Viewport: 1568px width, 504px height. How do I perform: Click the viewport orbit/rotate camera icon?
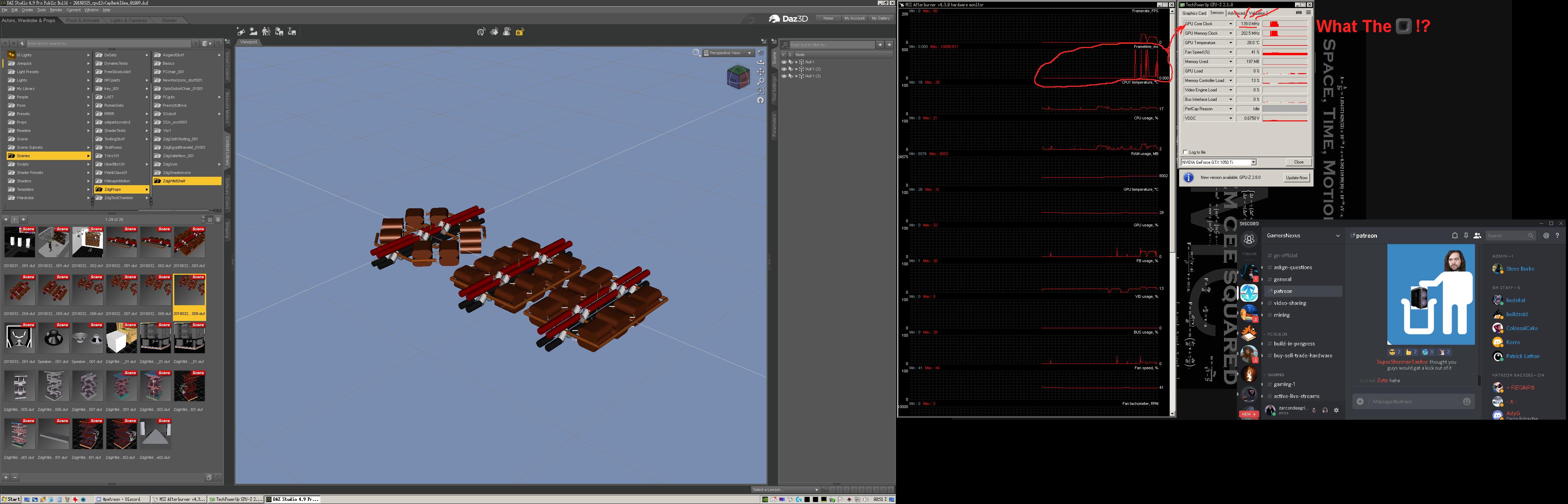760,62
